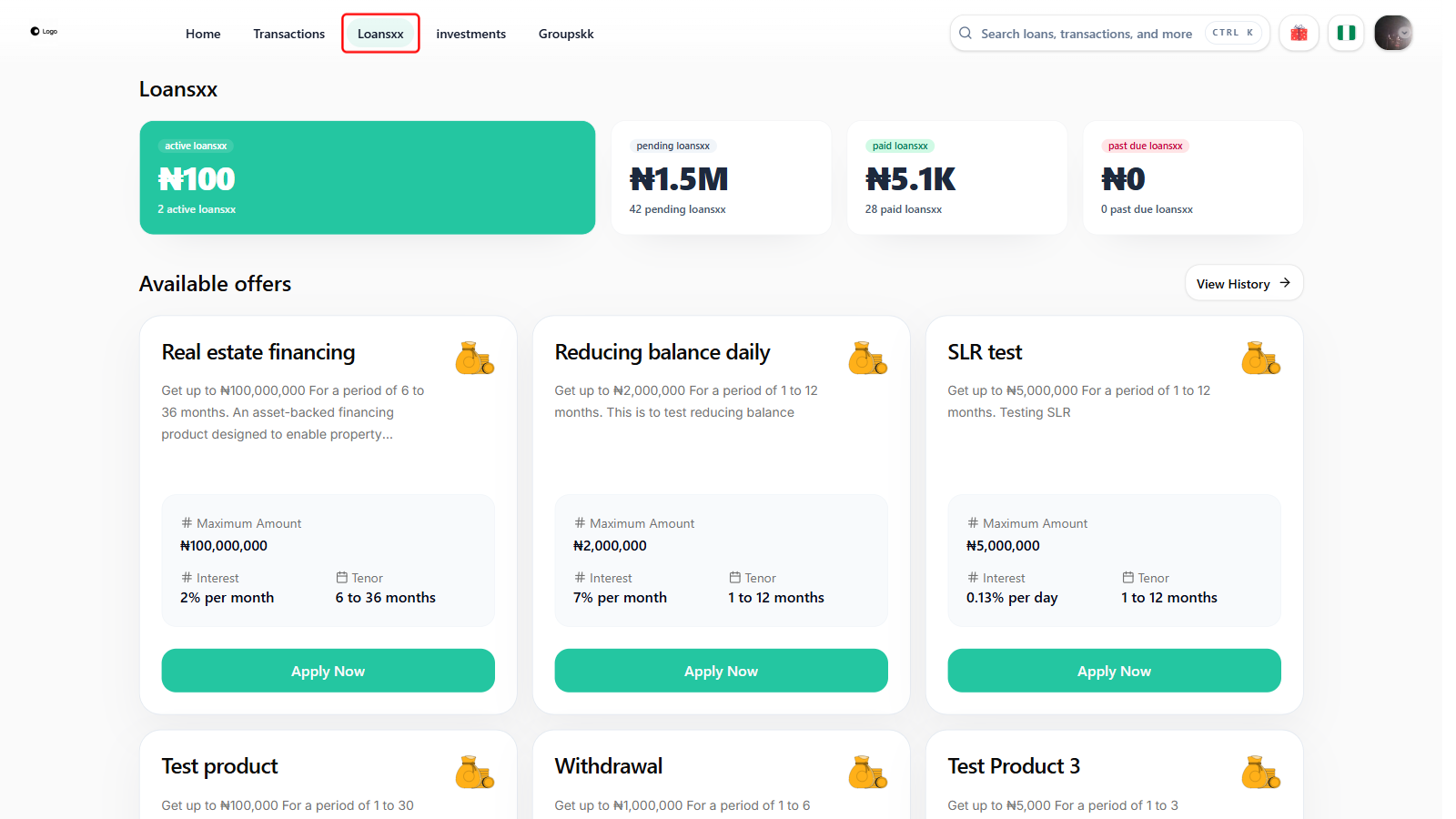The width and height of the screenshot is (1456, 819).
Task: Apply Now for SLR test
Action: click(1114, 671)
